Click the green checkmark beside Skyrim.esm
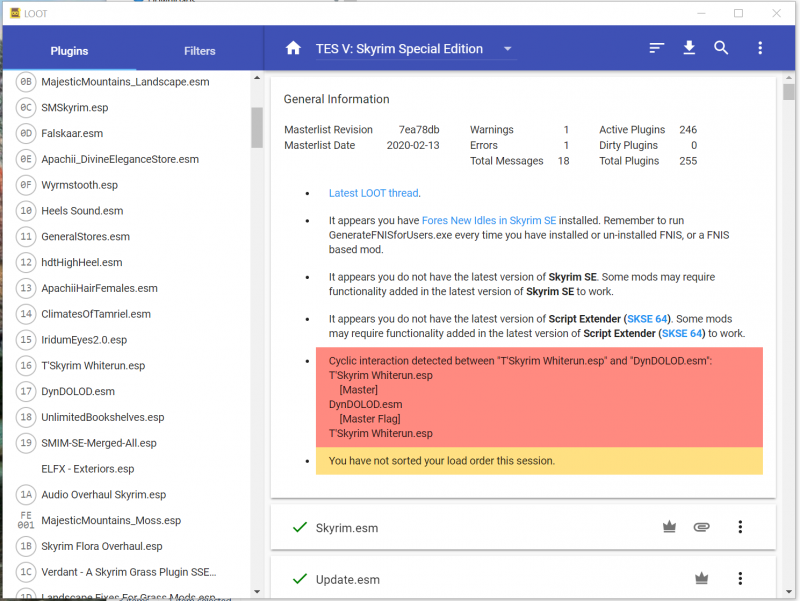Screen dimensions: 800x601 299,527
